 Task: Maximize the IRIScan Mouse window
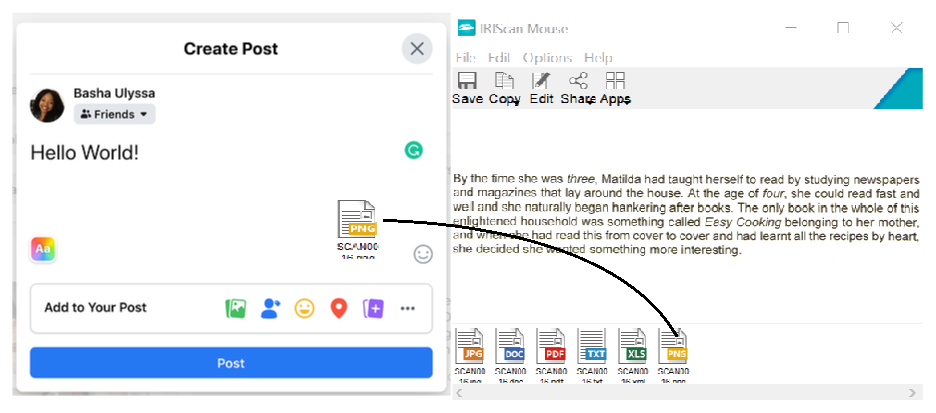click(x=843, y=28)
